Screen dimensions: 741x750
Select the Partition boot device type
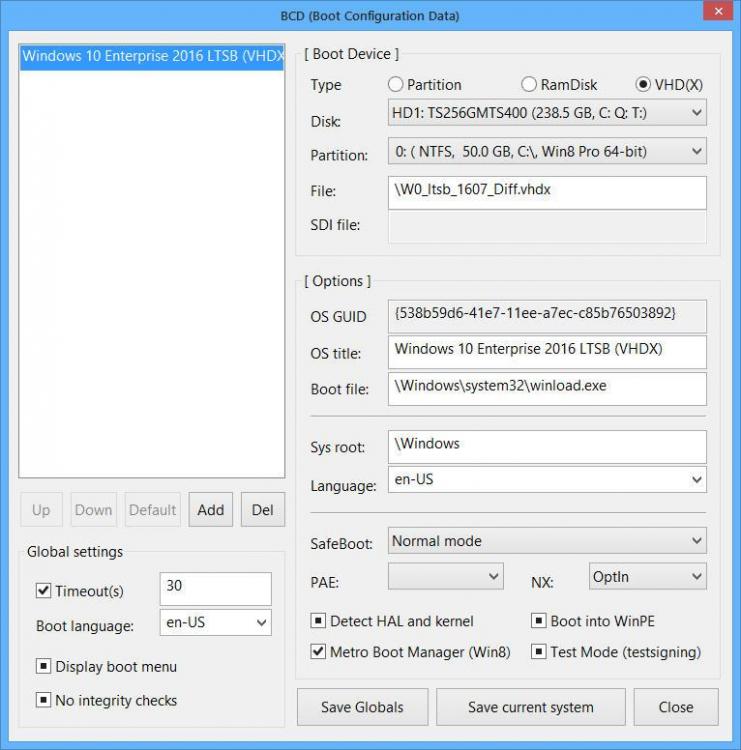coord(396,85)
